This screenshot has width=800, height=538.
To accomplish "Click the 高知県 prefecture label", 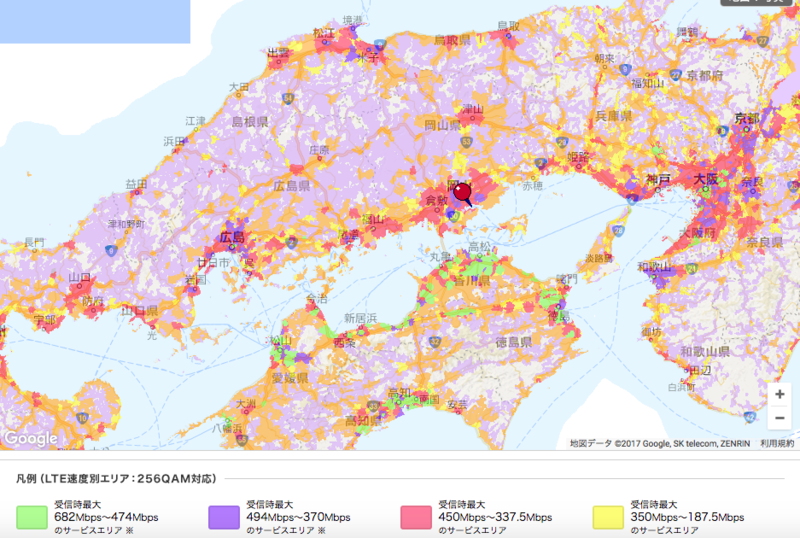I will pyautogui.click(x=363, y=421).
